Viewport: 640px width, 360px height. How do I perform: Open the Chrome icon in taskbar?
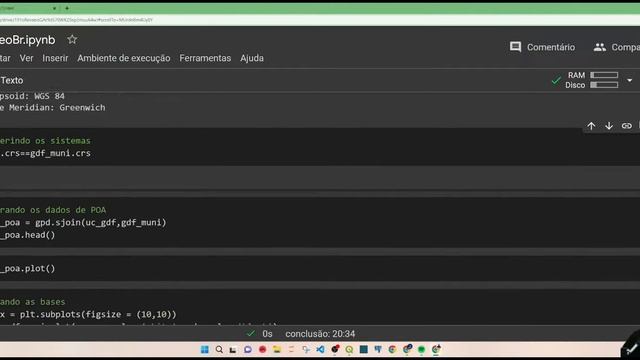click(393, 349)
